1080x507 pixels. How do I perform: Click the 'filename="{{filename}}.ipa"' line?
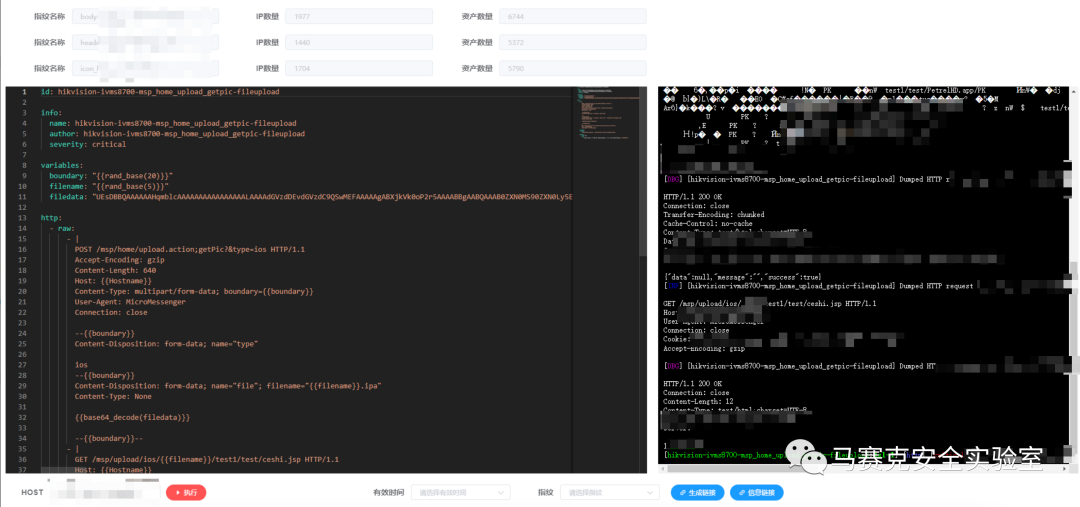tap(227, 386)
